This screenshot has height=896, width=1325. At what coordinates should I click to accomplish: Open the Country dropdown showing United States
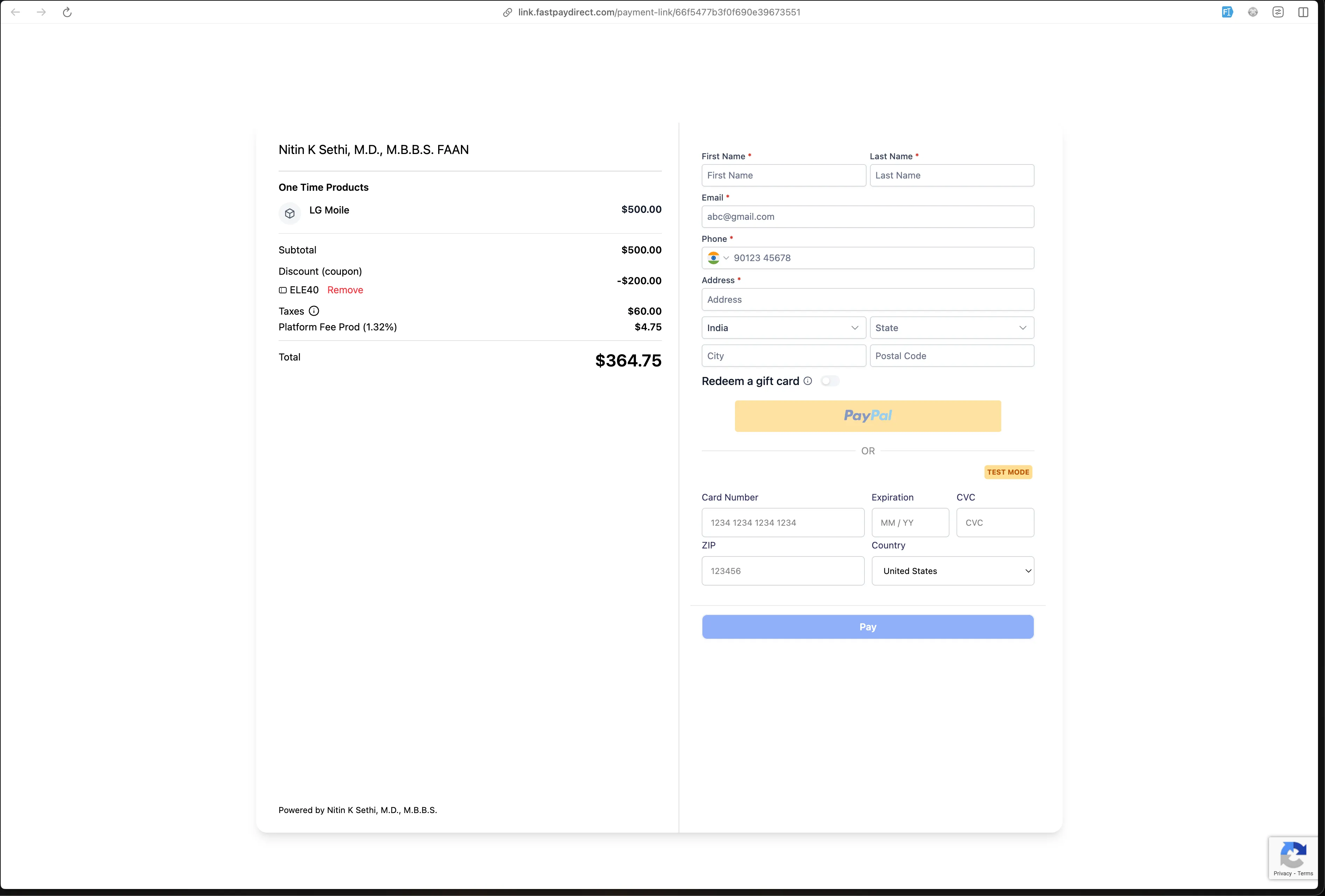953,571
